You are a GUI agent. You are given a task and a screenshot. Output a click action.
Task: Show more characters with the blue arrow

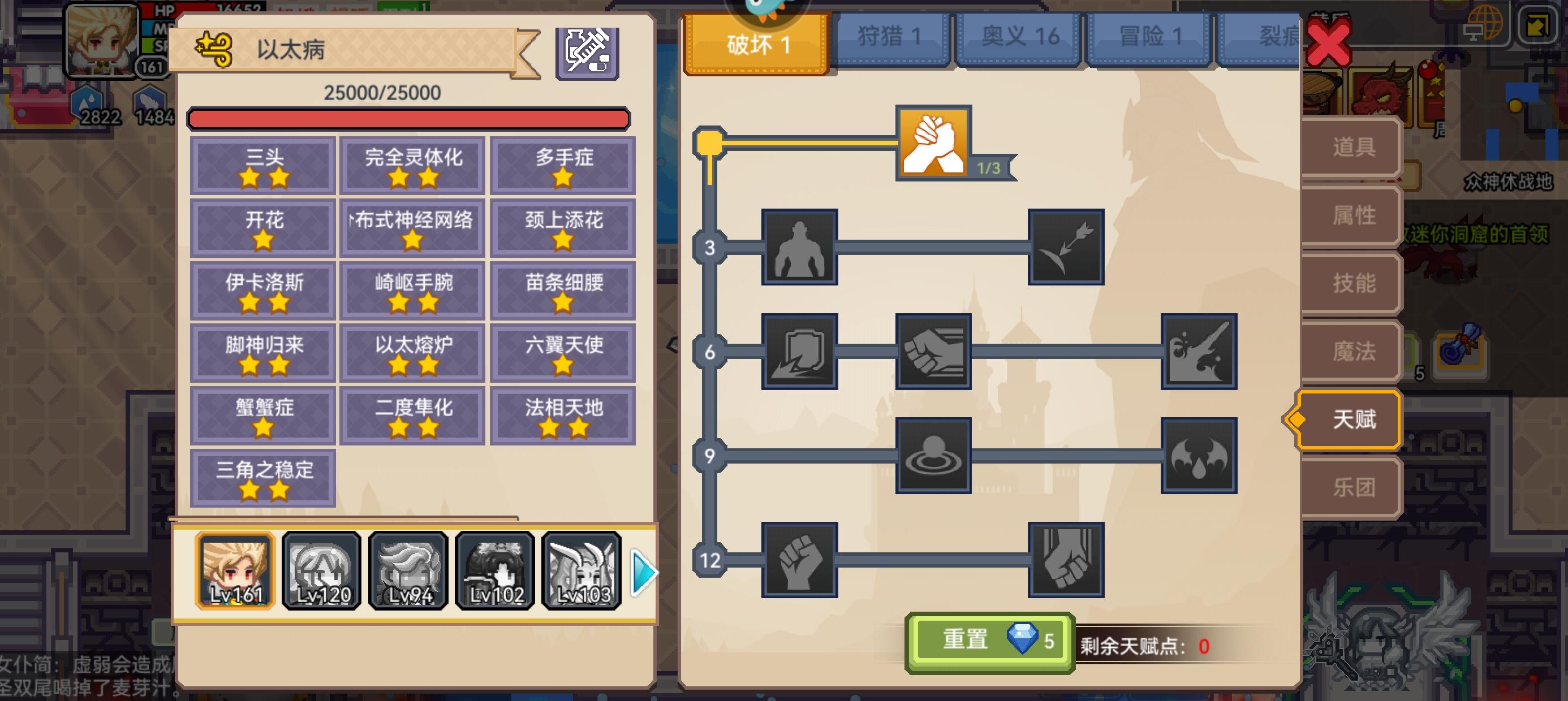[643, 572]
